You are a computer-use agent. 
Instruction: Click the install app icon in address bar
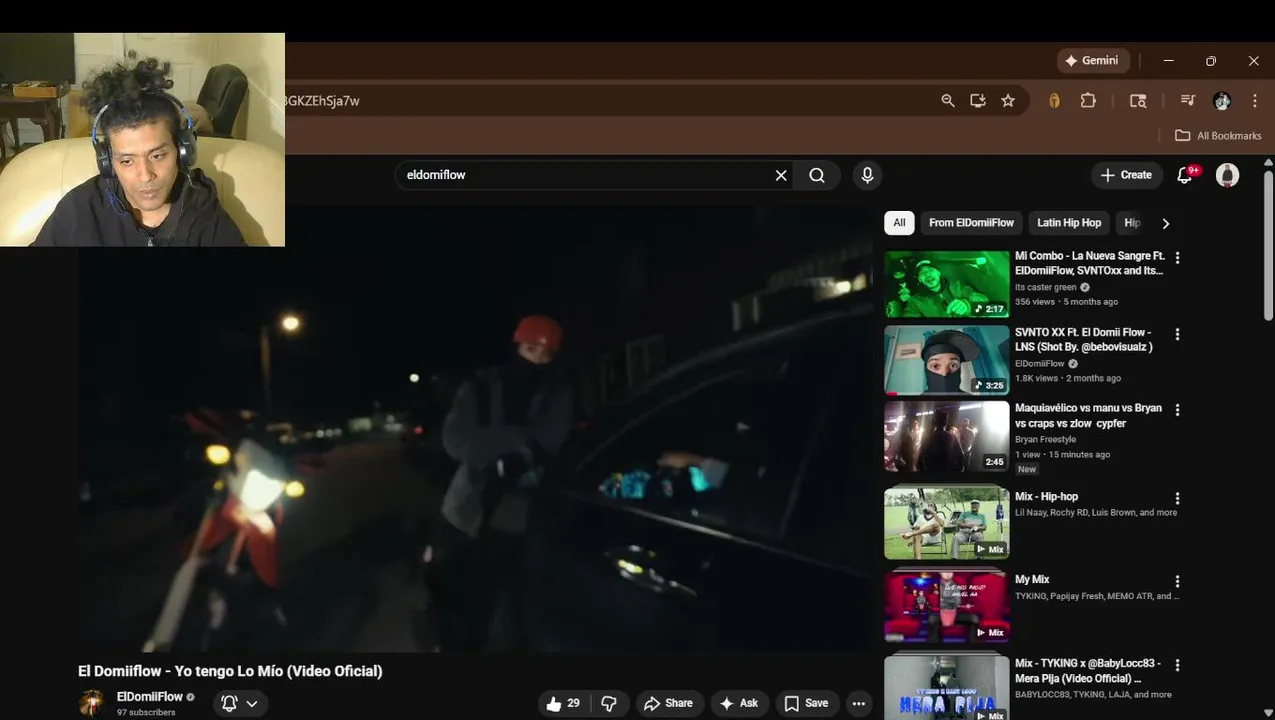pyautogui.click(x=978, y=101)
